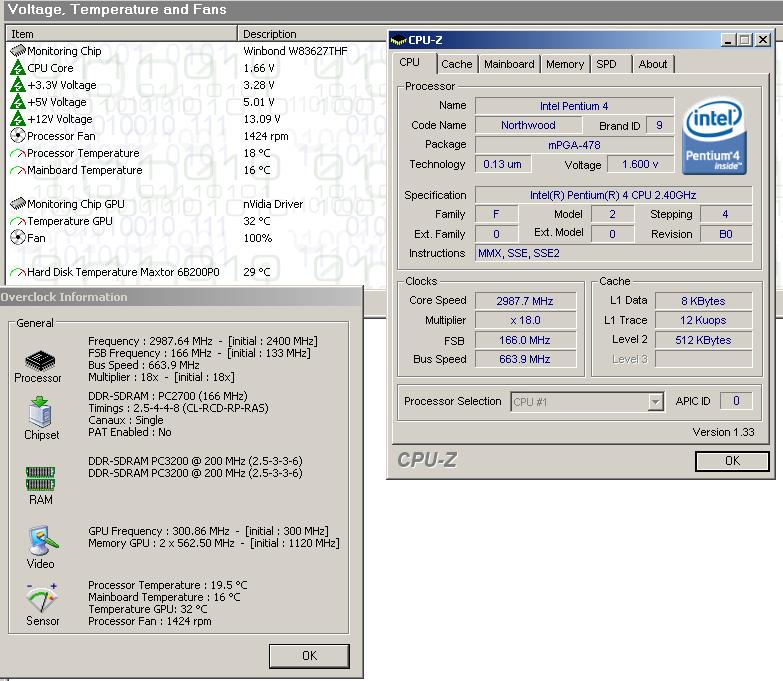Image resolution: width=783 pixels, height=681 pixels.
Task: Click the Version 1.33 text in CPU-Z
Action: [x=723, y=432]
